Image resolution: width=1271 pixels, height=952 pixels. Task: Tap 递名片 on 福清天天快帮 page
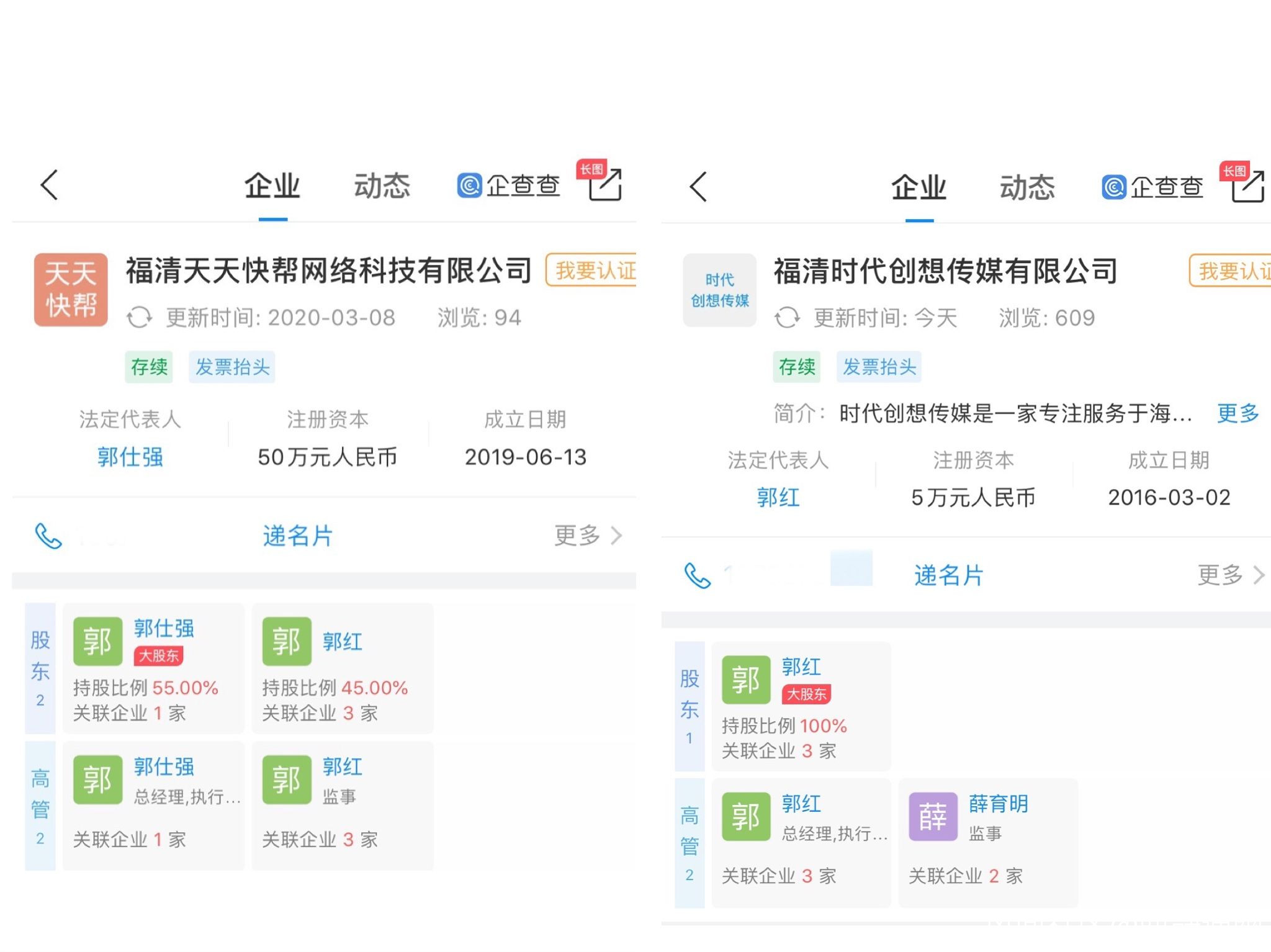point(298,536)
